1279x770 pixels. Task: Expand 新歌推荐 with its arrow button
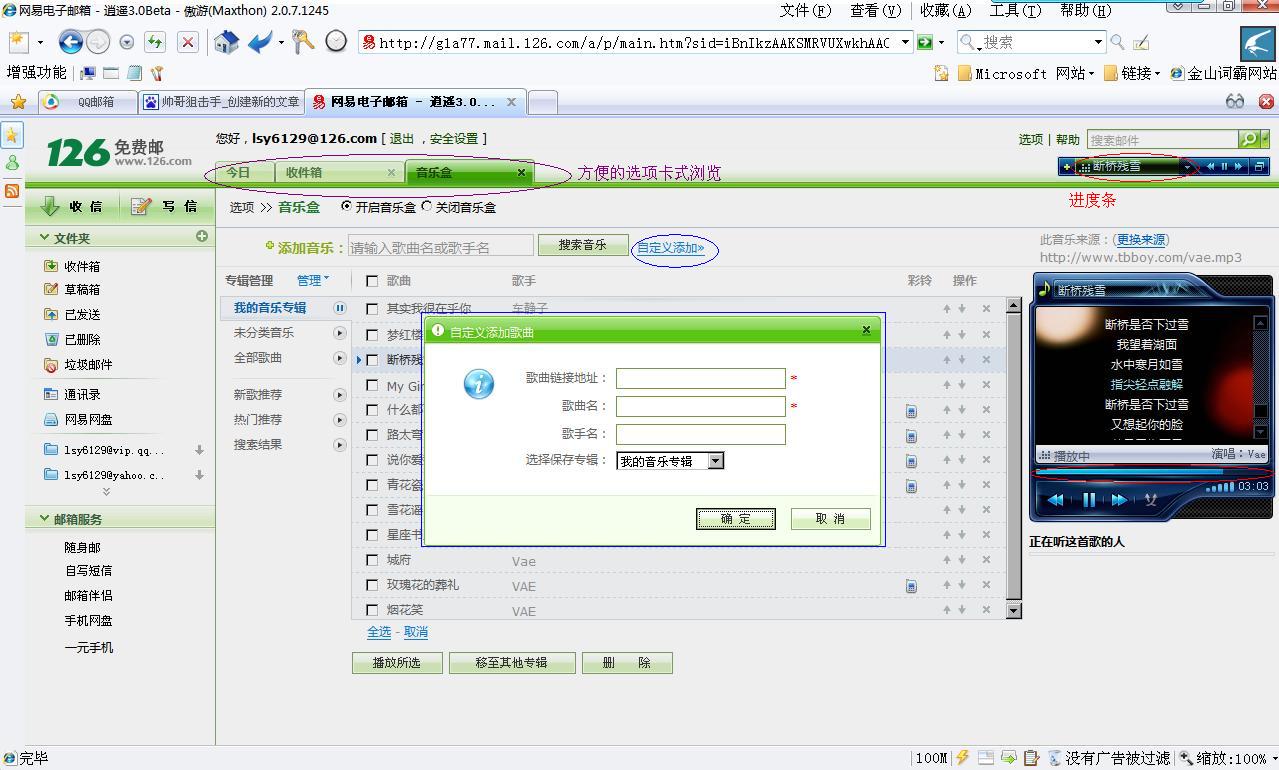point(340,395)
